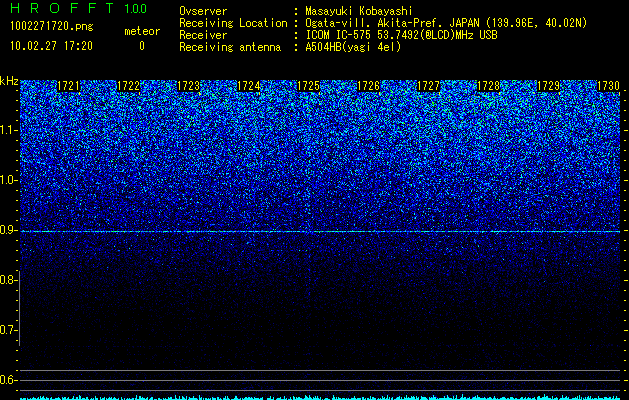Image resolution: width=629 pixels, height=400 pixels.
Task: Click the name Masayuki Kobayashi
Action: point(359,11)
